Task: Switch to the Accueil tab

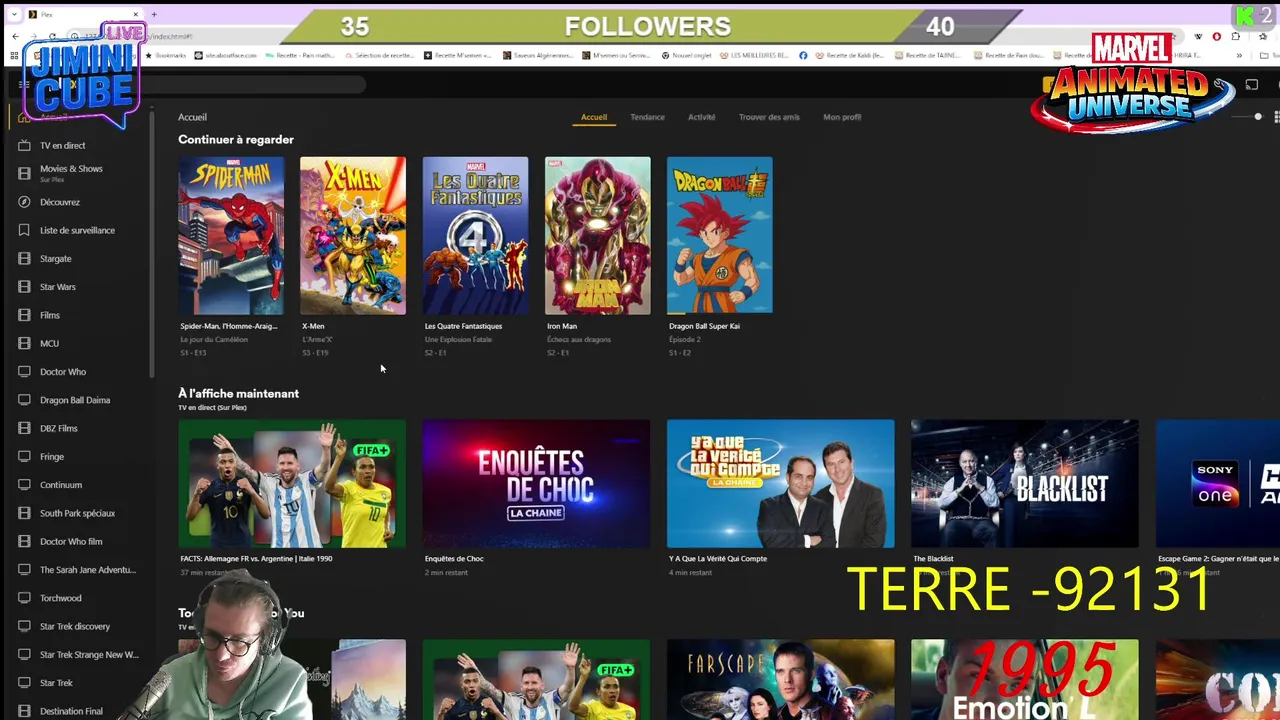Action: pos(594,117)
